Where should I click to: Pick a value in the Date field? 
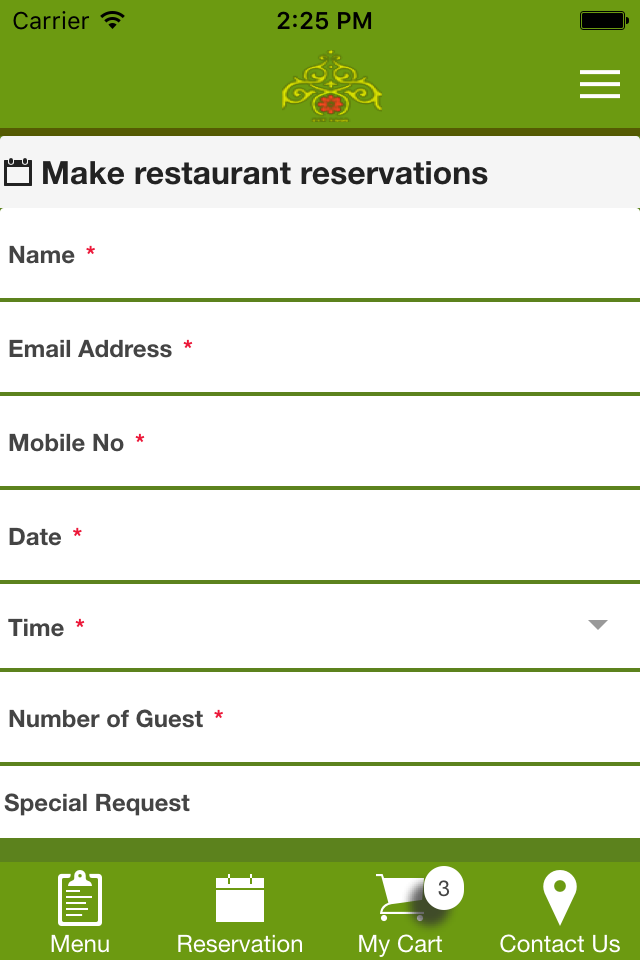(x=320, y=537)
